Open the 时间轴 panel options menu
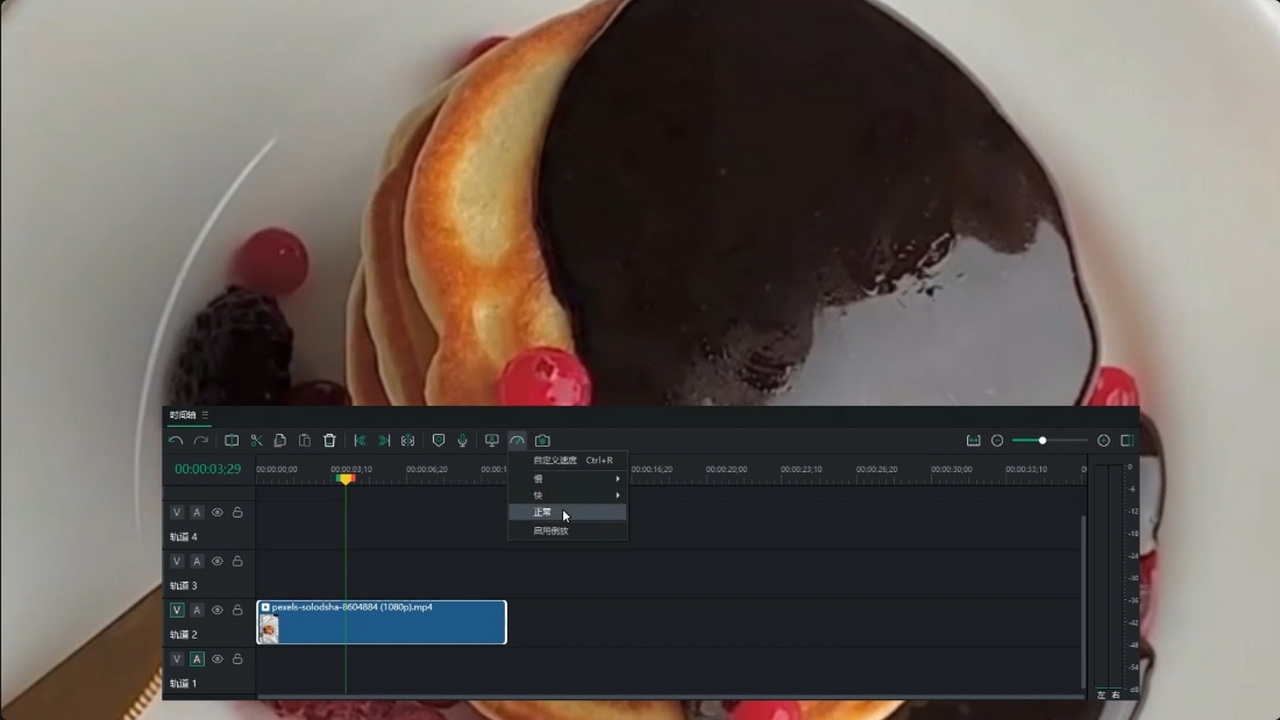The image size is (1280, 720). pos(206,415)
